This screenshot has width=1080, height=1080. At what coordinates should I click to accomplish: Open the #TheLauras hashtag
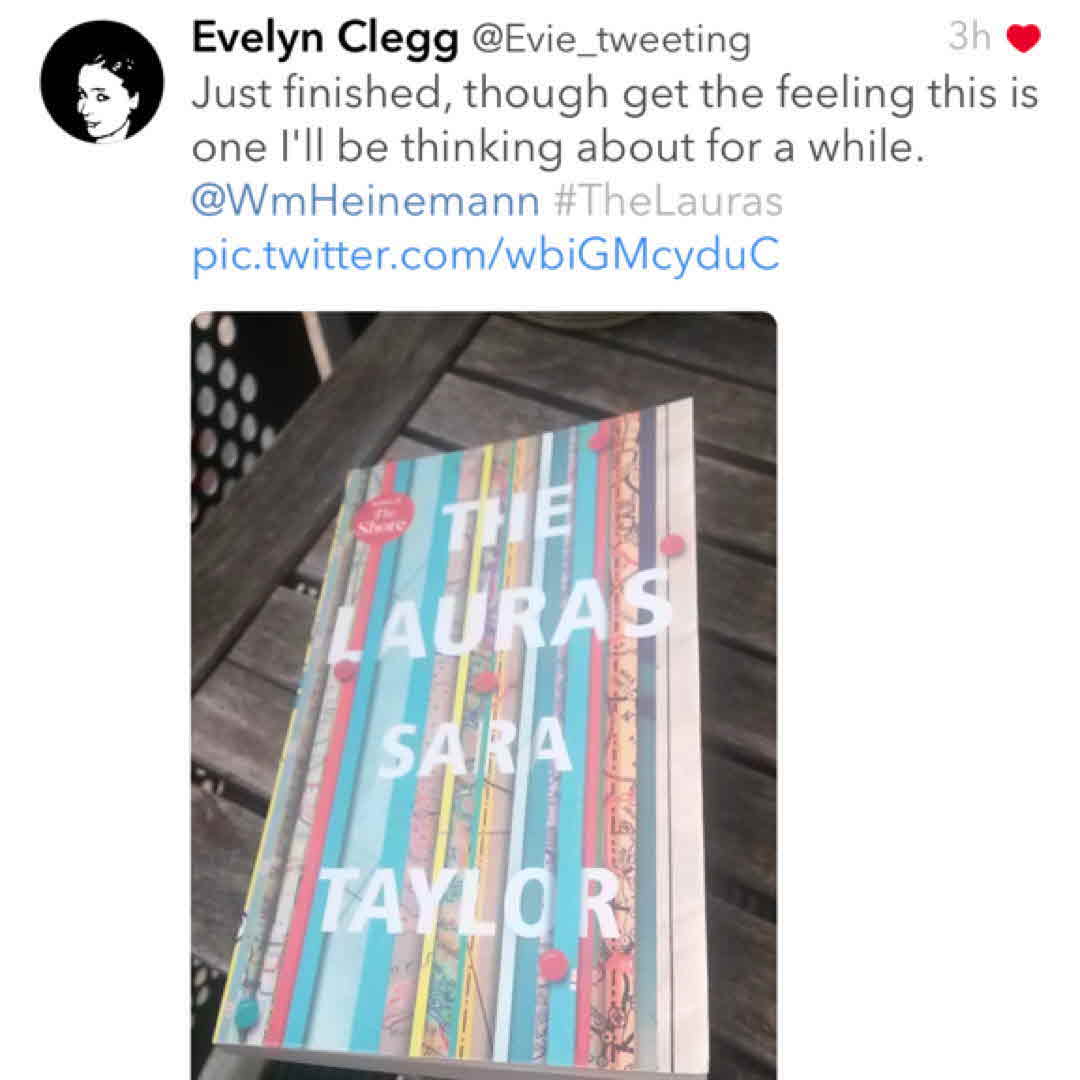click(x=668, y=201)
